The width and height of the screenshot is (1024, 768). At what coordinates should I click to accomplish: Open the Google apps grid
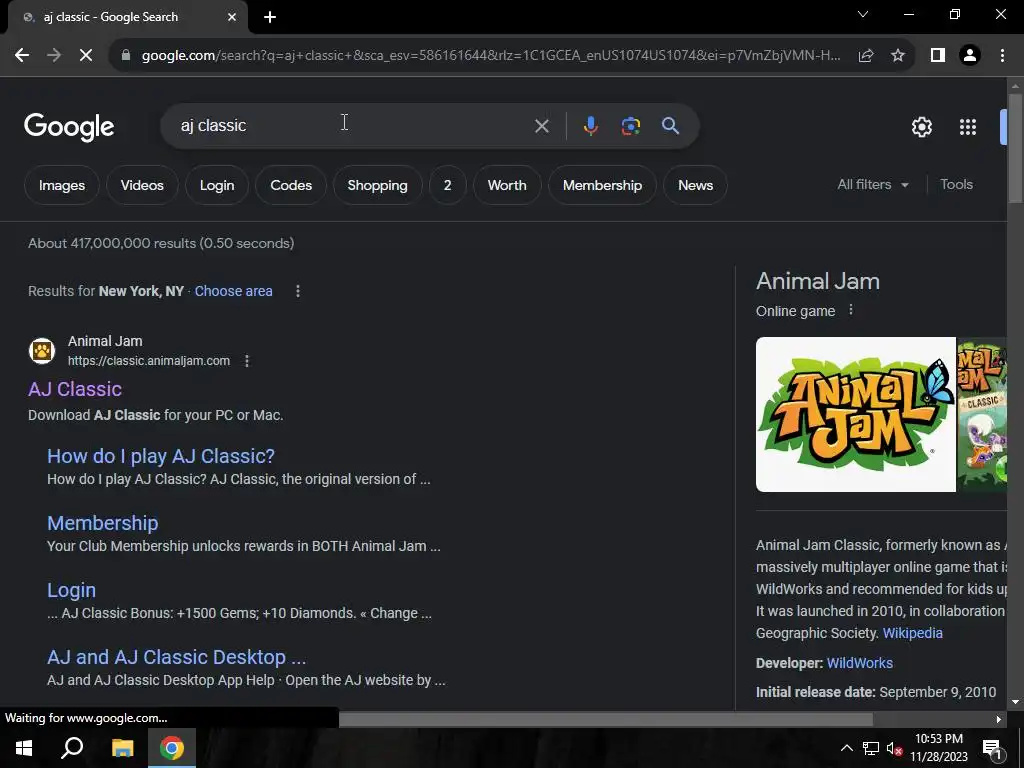[968, 127]
